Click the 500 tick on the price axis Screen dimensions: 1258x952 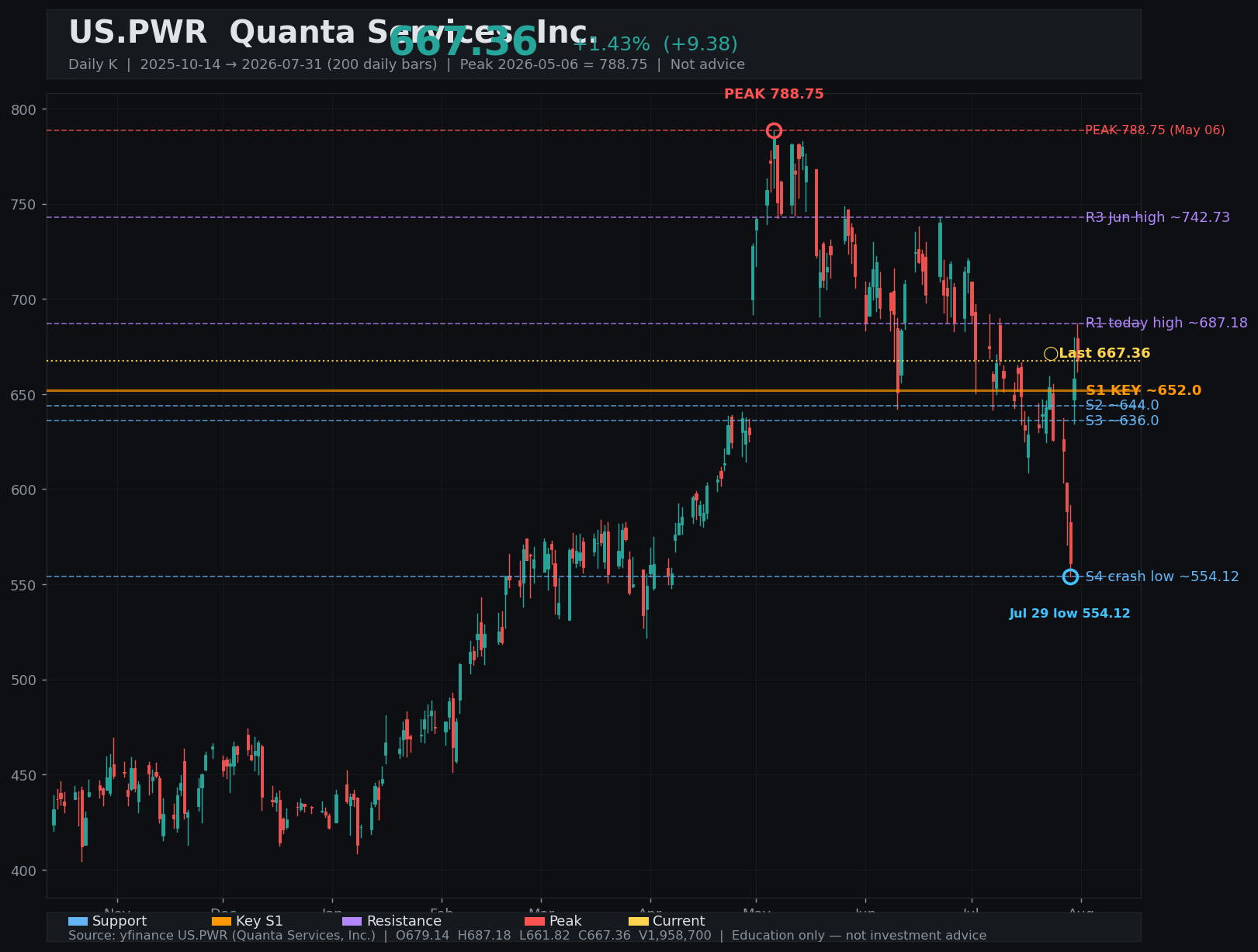point(24,680)
